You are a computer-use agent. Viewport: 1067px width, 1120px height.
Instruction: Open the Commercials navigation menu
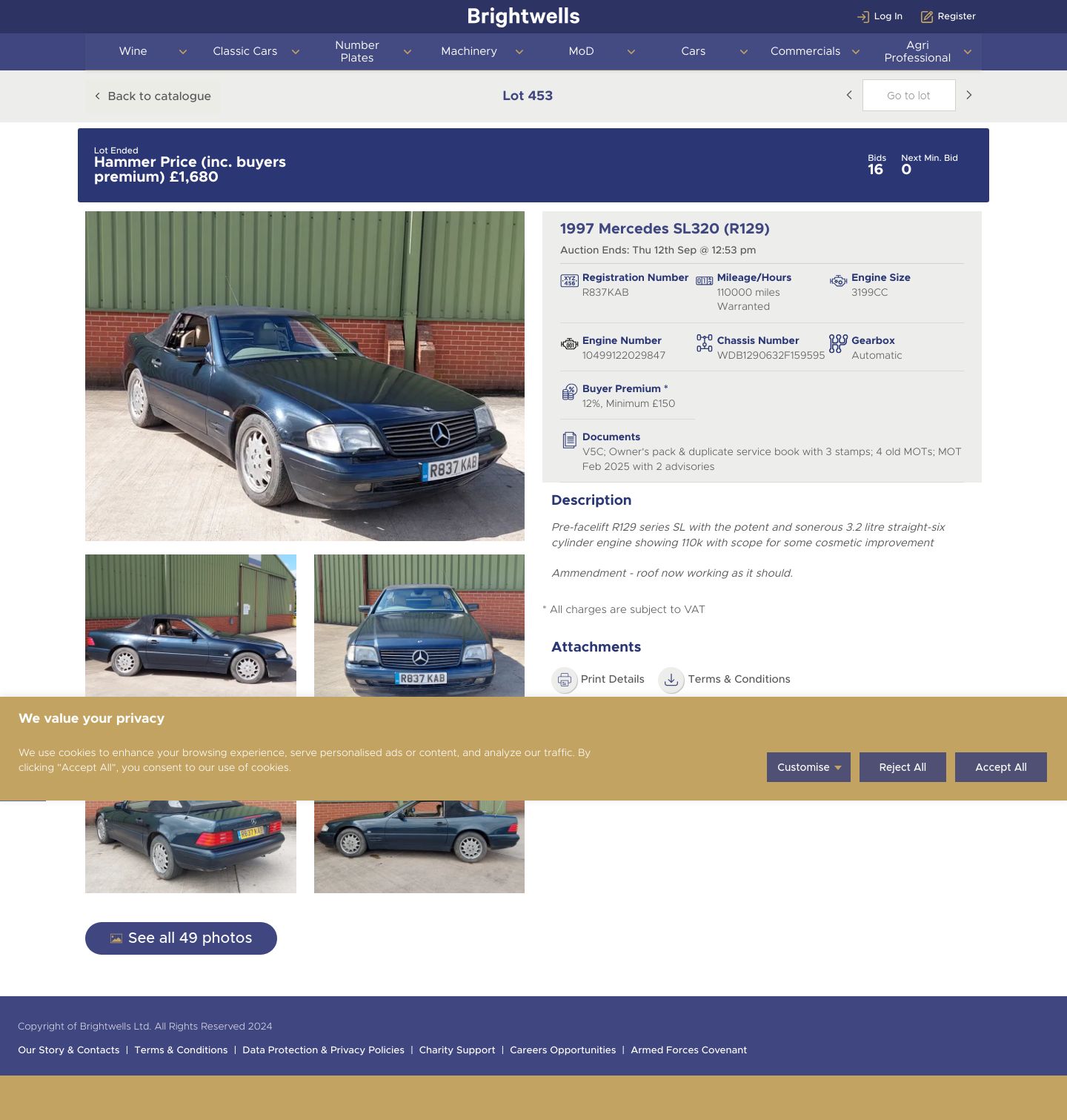point(805,51)
